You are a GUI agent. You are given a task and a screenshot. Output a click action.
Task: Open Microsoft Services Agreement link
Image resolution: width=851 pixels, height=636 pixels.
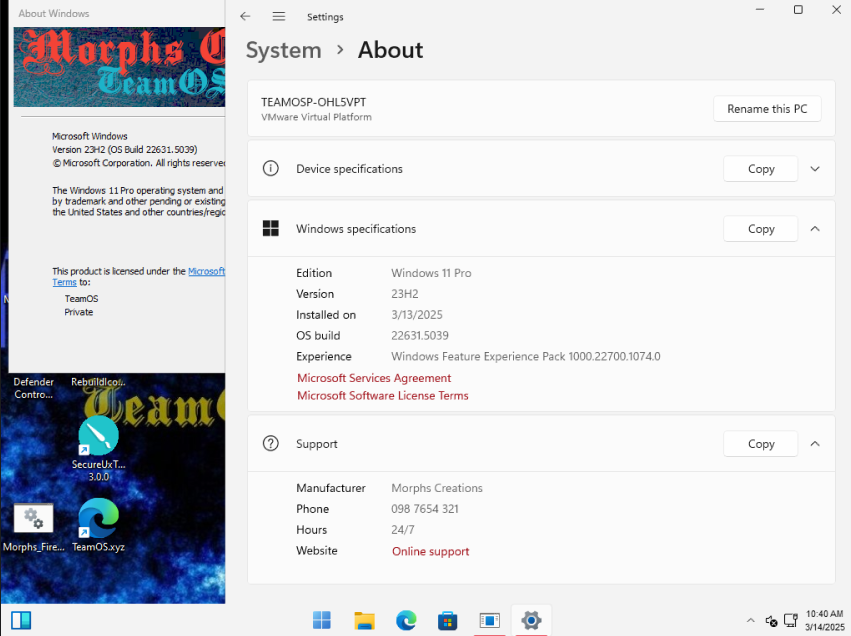click(x=374, y=378)
